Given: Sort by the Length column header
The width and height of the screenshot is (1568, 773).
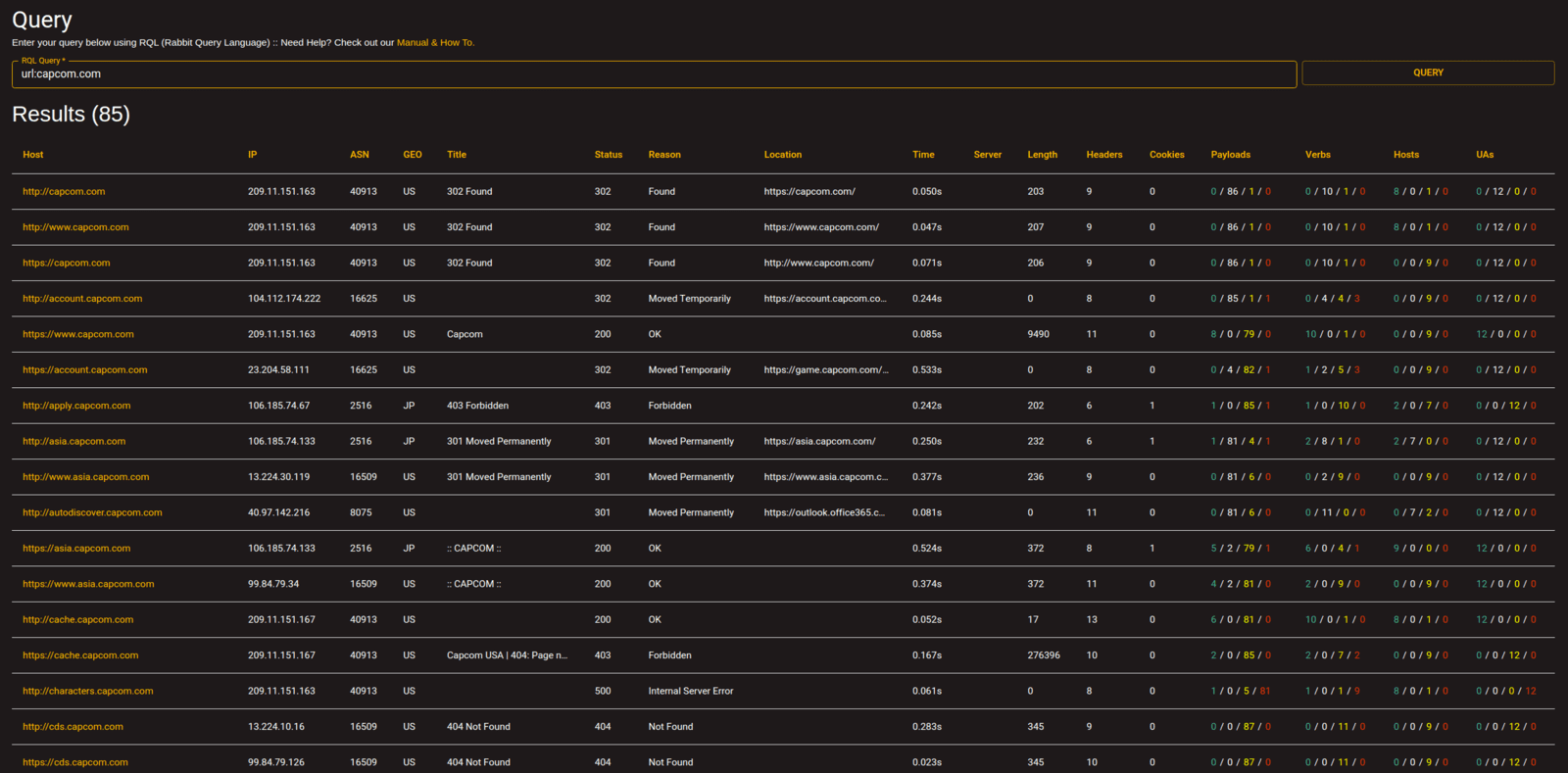Looking at the screenshot, I should point(1043,155).
